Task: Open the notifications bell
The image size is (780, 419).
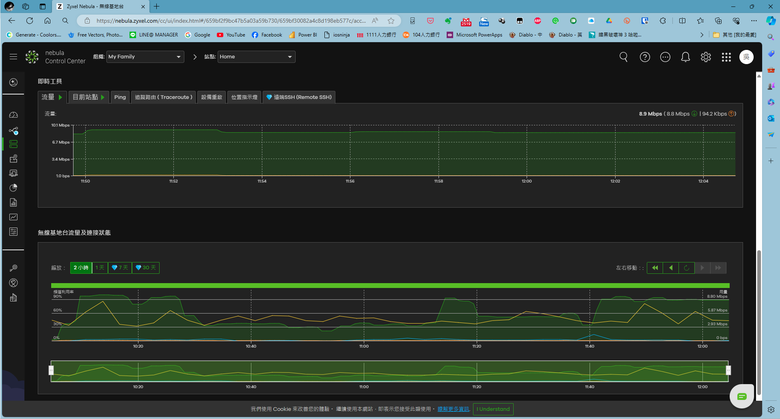Action: 685,57
